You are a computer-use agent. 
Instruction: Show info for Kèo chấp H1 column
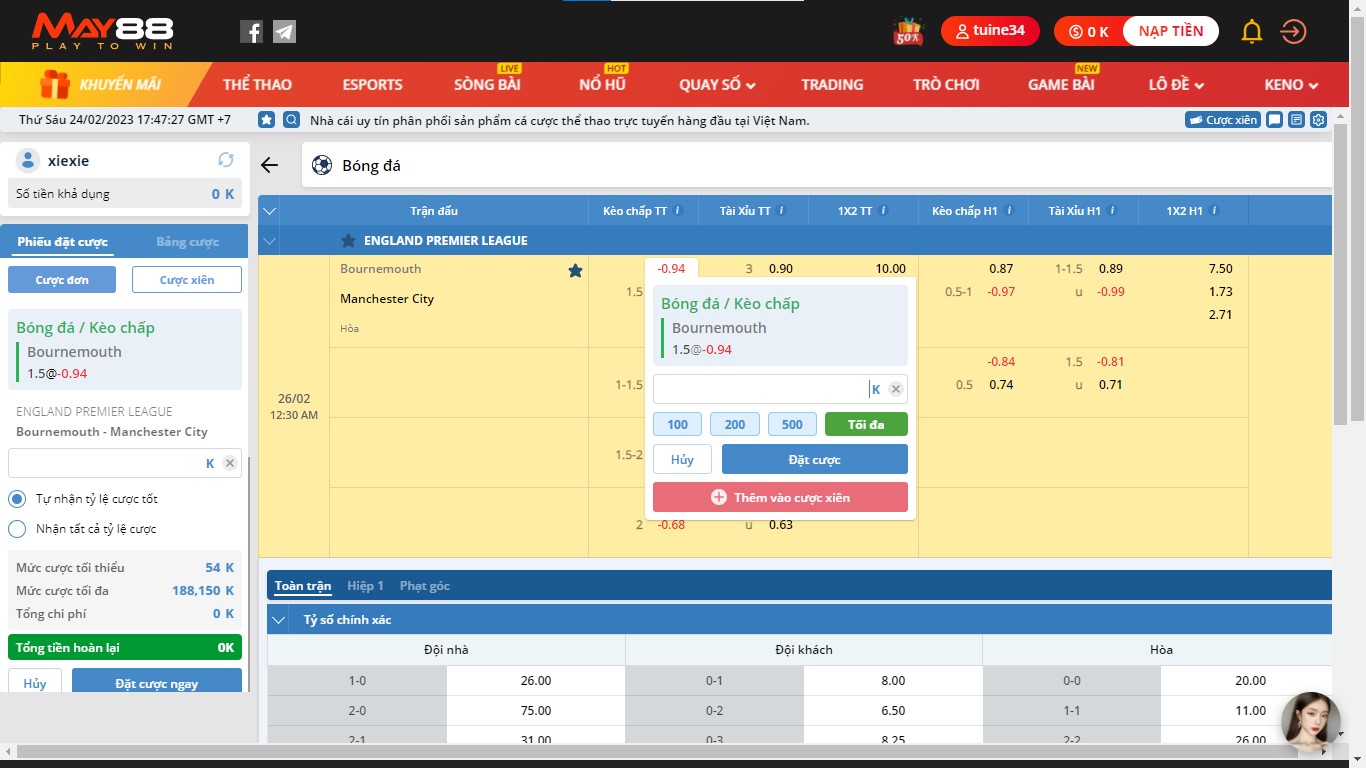(1009, 211)
